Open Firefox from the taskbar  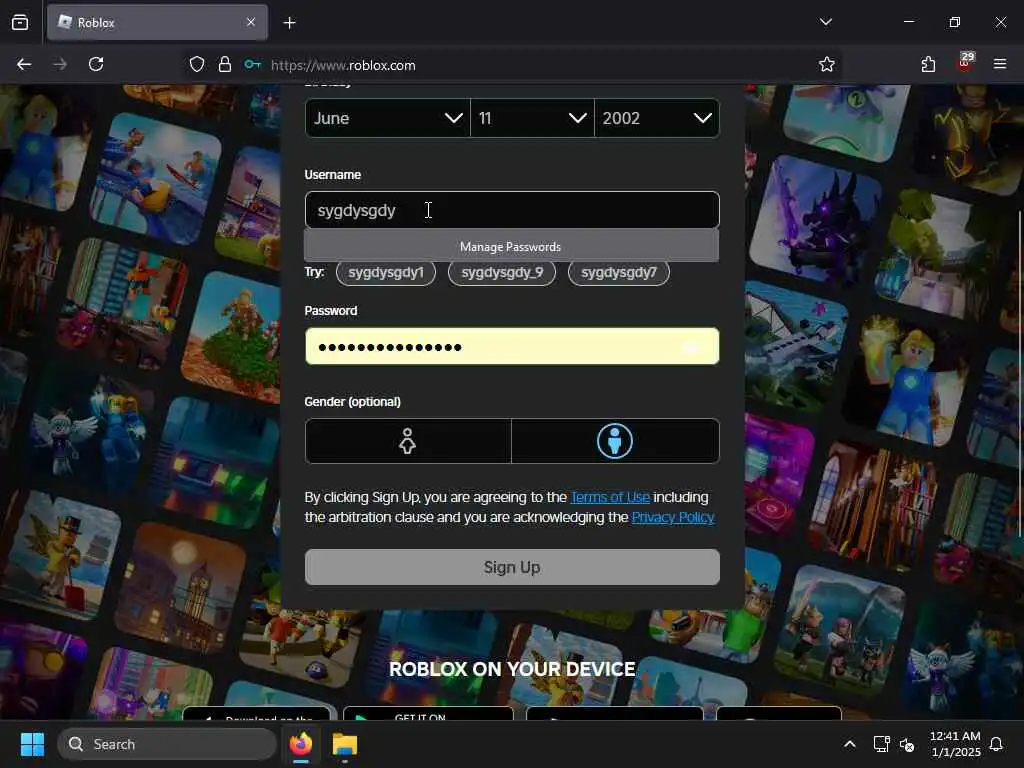coord(300,744)
